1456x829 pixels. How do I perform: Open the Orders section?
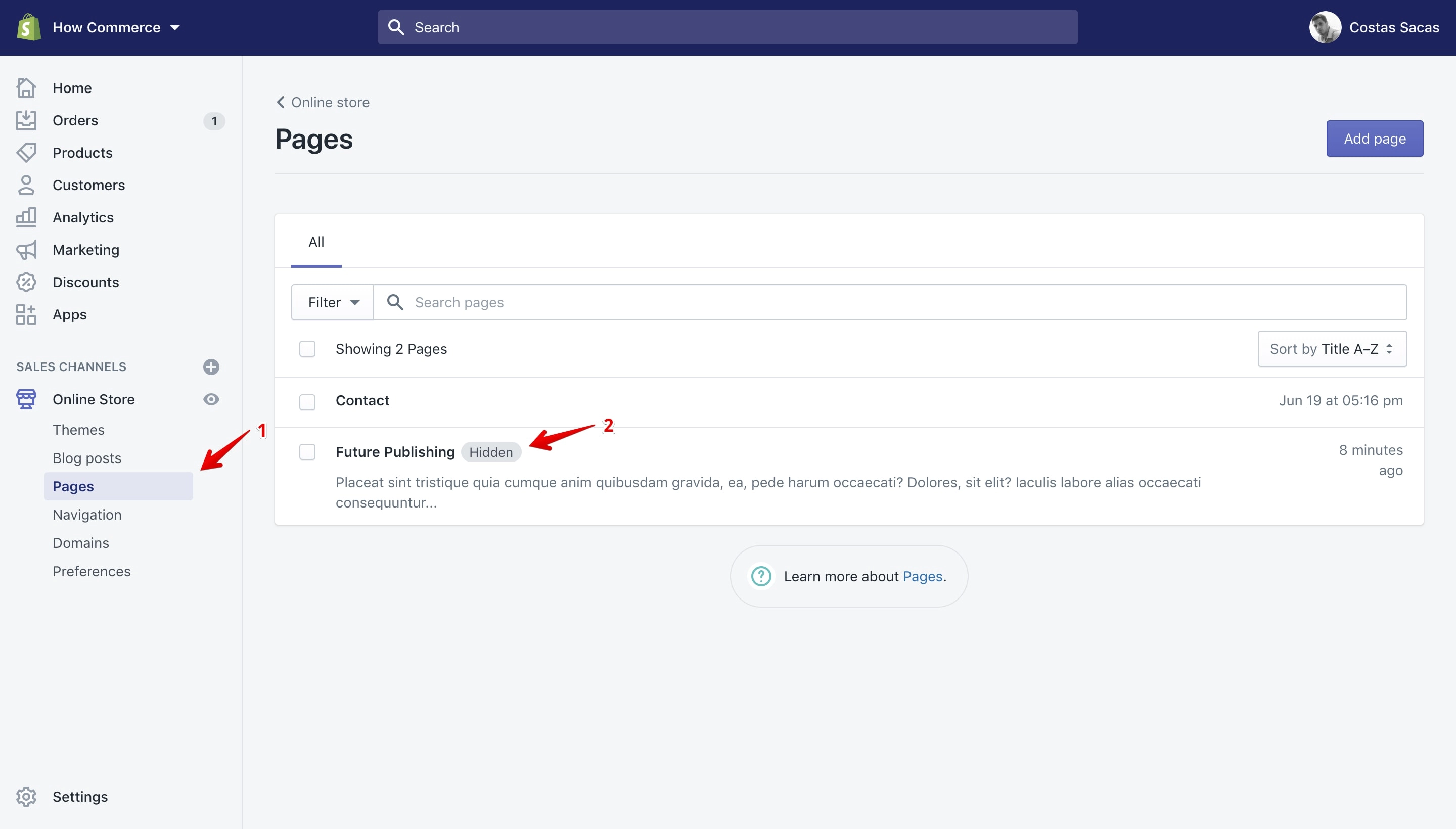75,121
